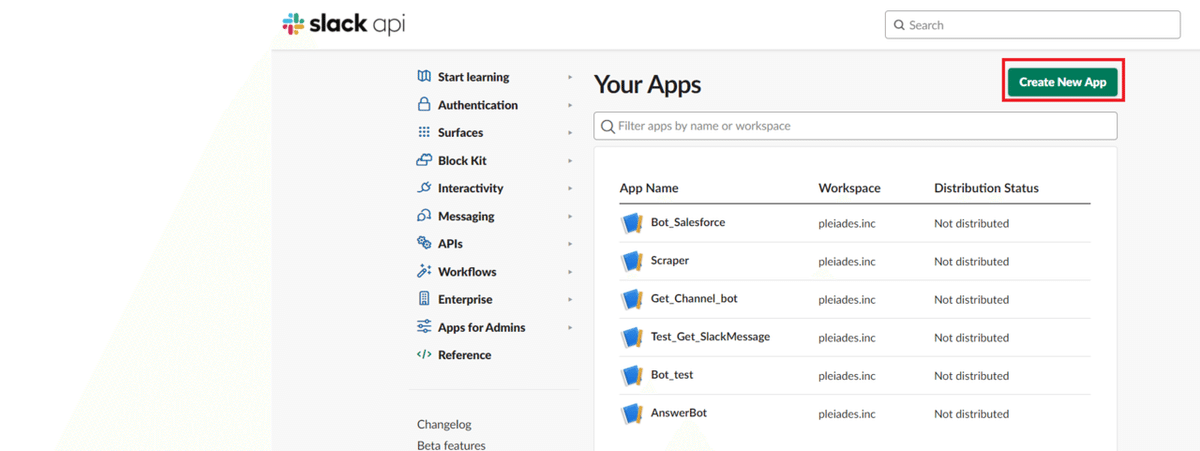The width and height of the screenshot is (1200, 451).
Task: Click the Scraper app icon
Action: (631, 261)
